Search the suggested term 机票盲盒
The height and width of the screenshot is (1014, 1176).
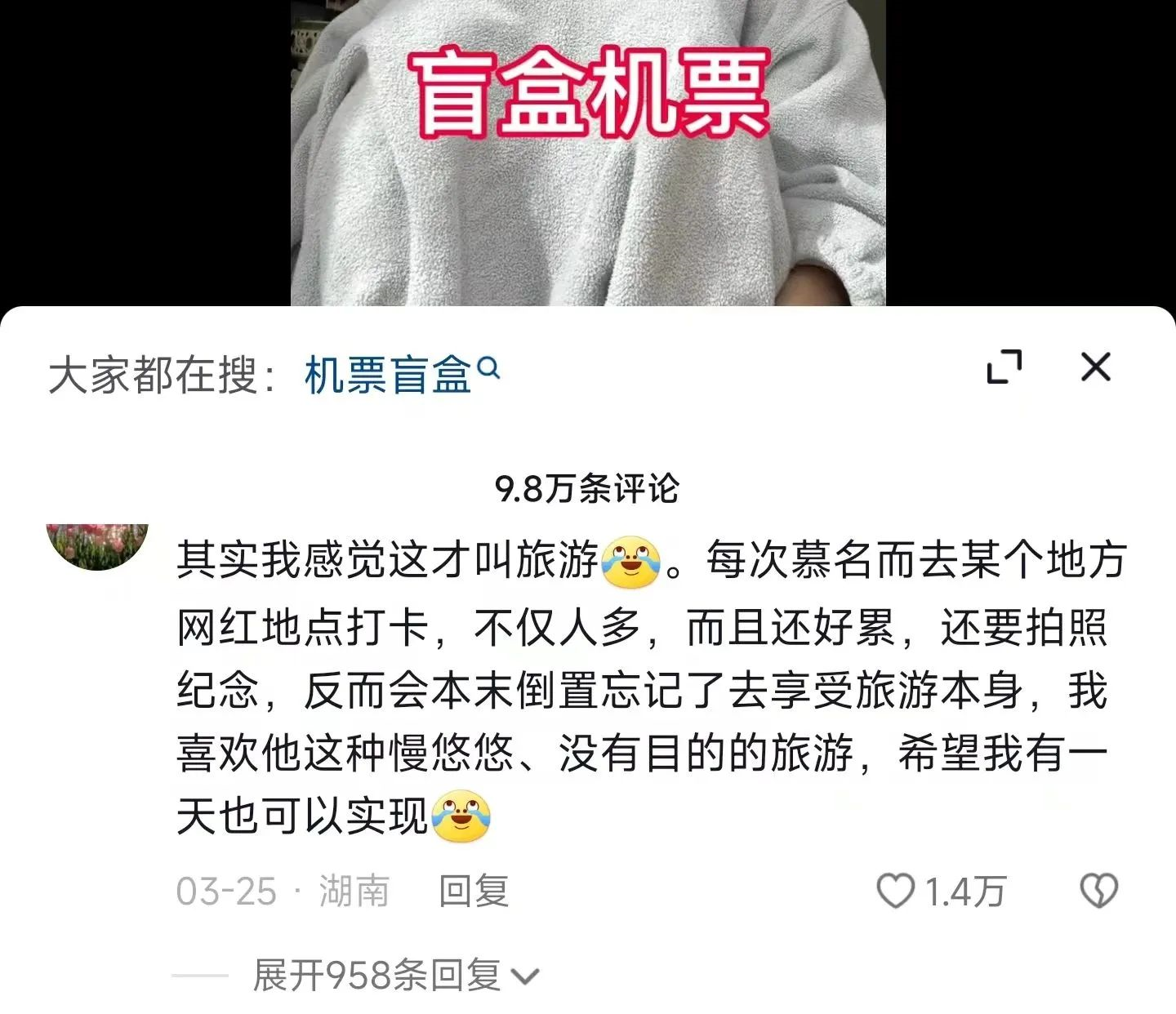tap(388, 376)
